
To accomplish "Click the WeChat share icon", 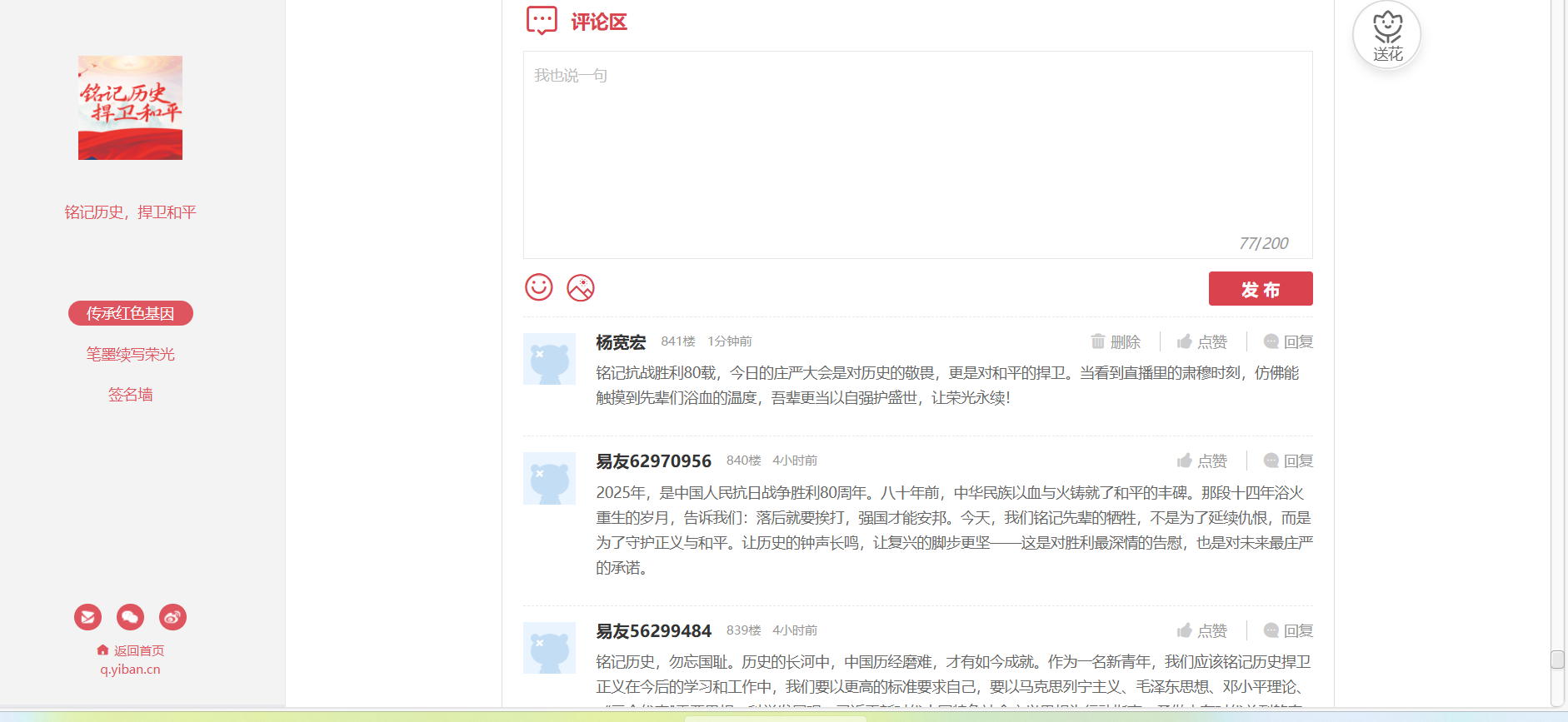I will click(x=130, y=617).
